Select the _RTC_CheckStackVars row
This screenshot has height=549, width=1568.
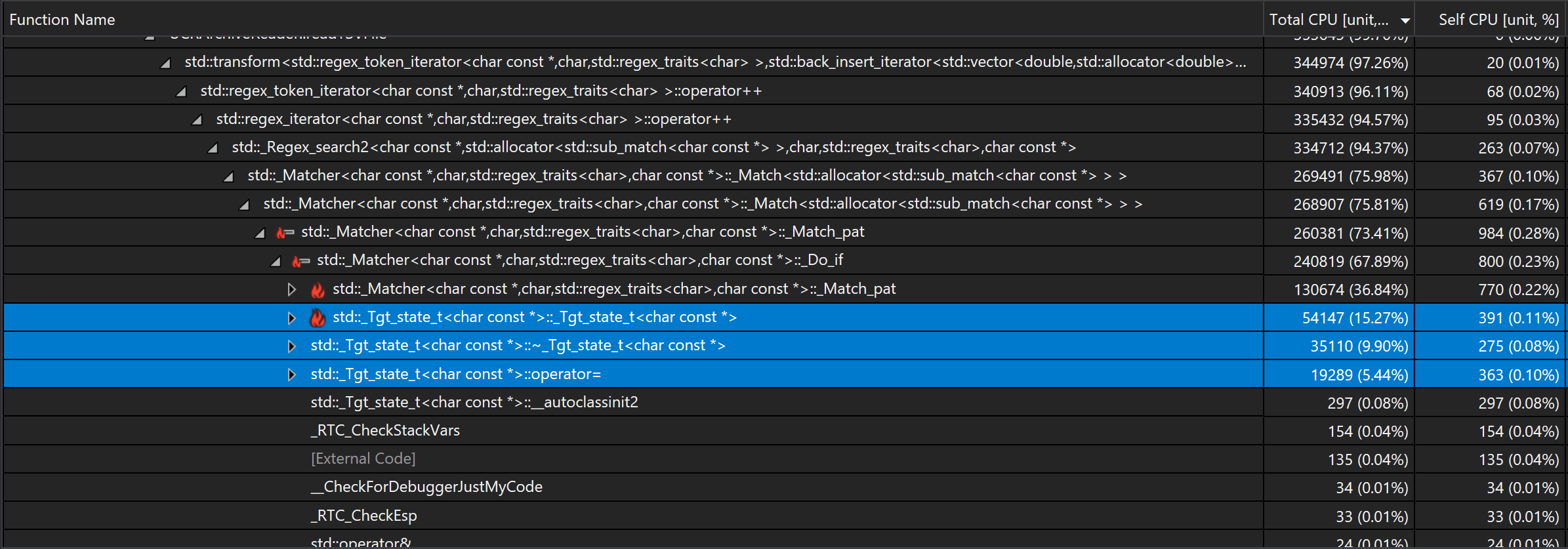point(385,431)
